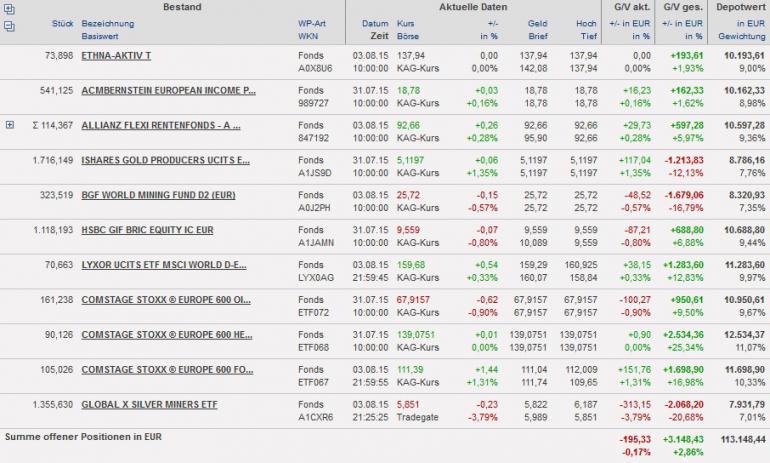Expand the Allianz Flexi Rentenfonds row
Screen dimensions: 770x463
click(9, 125)
